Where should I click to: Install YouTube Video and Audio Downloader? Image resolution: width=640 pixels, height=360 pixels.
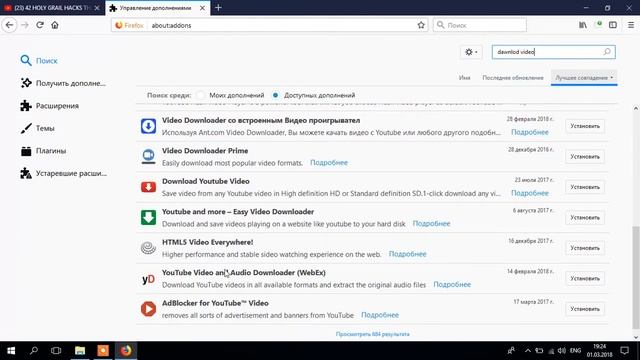[x=585, y=278]
